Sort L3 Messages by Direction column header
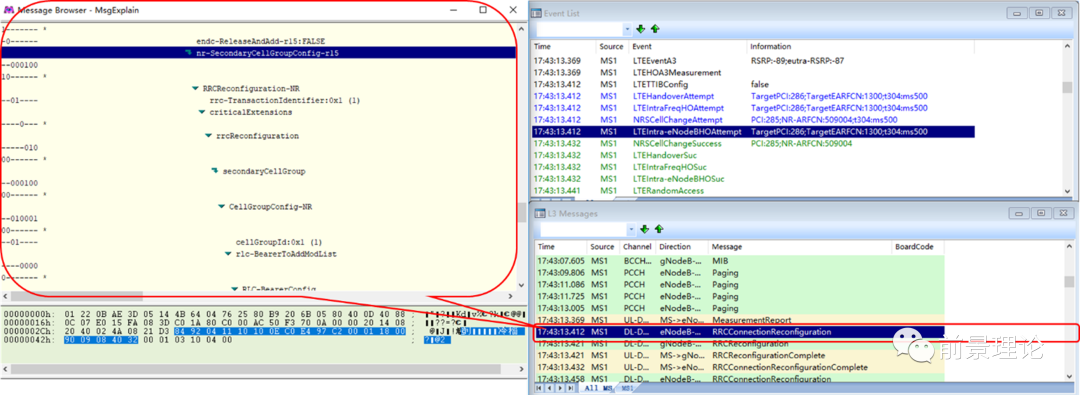Viewport: 1080px width, 395px height. pos(681,246)
